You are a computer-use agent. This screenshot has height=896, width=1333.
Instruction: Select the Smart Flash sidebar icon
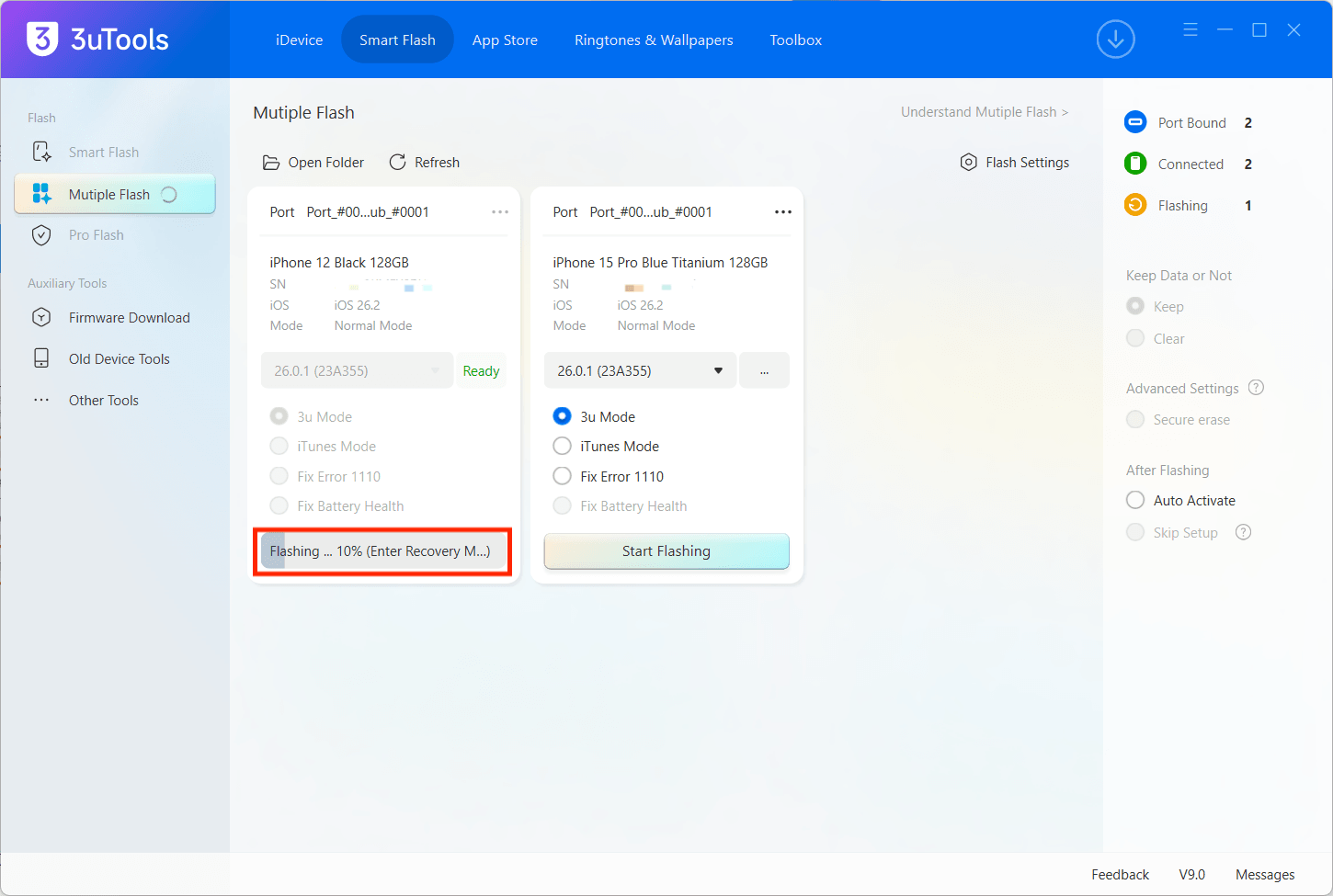click(40, 152)
